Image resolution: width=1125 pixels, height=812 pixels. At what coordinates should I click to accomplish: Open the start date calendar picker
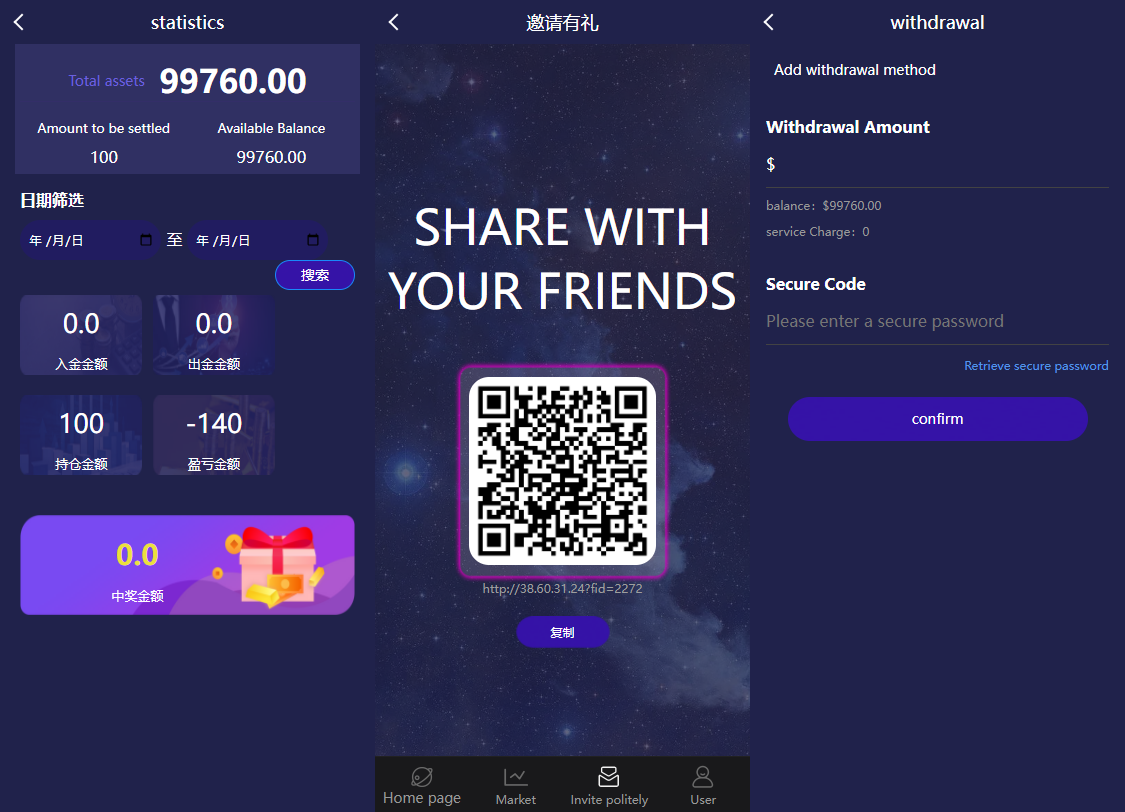coord(146,240)
